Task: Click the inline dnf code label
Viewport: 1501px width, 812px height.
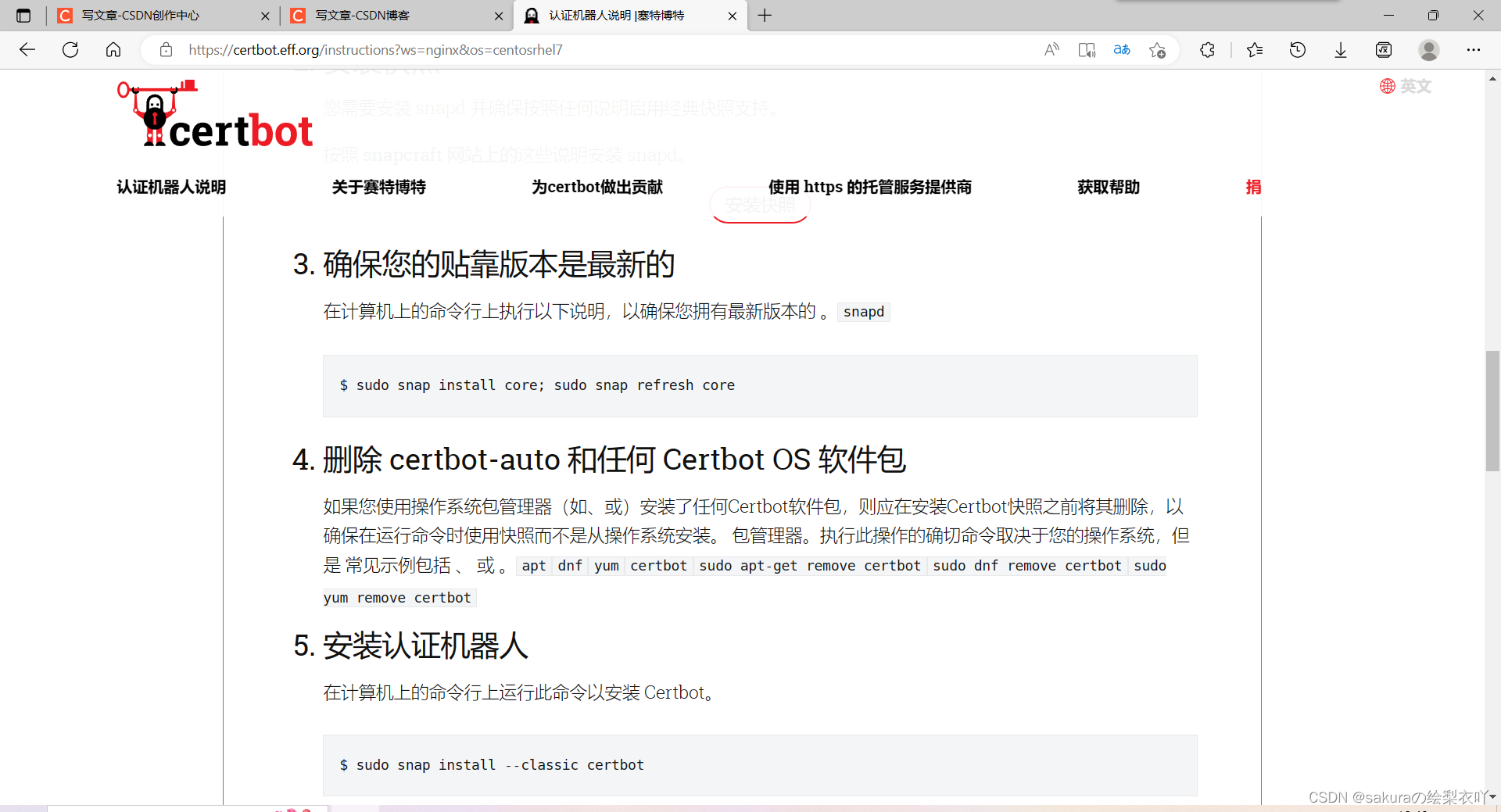Action: tap(570, 566)
